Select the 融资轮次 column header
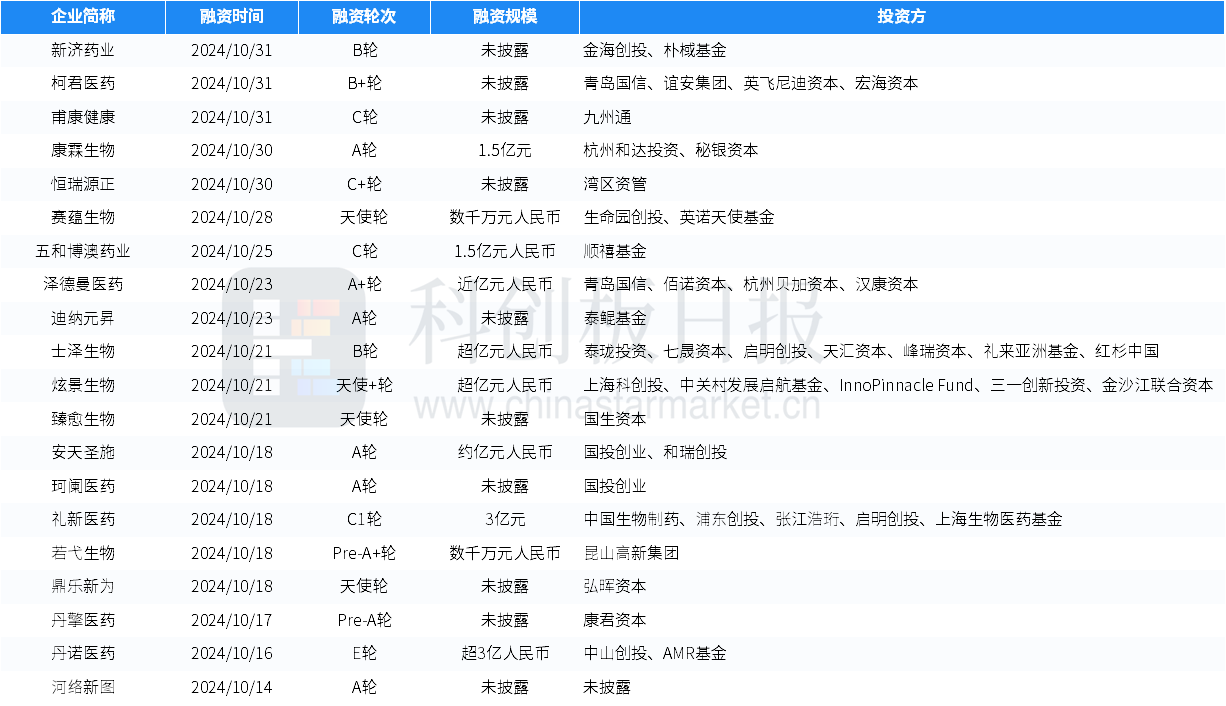This screenshot has width=1226, height=706. pos(364,17)
